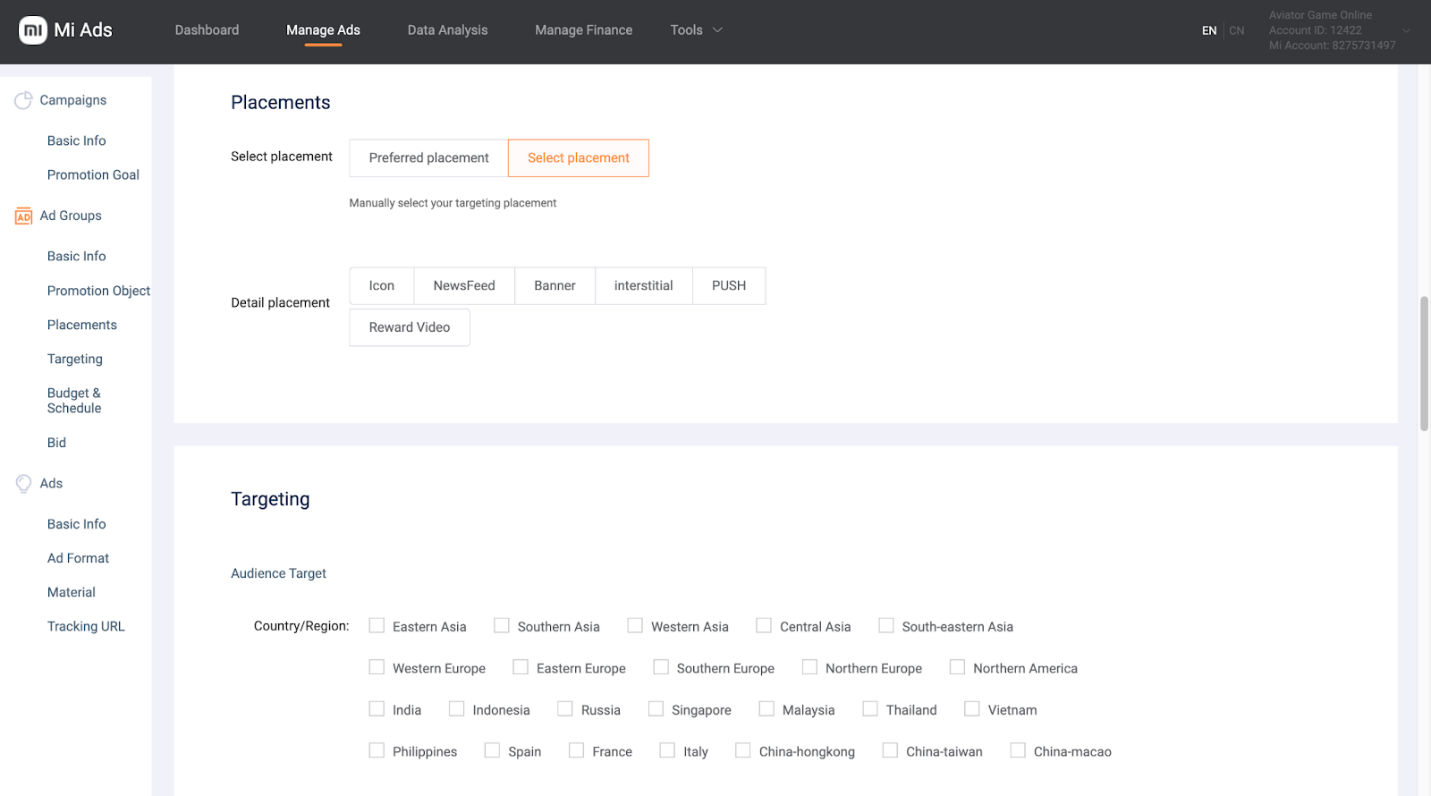Image resolution: width=1431 pixels, height=796 pixels.
Task: Choose the Preferred placement option
Action: [x=428, y=158]
